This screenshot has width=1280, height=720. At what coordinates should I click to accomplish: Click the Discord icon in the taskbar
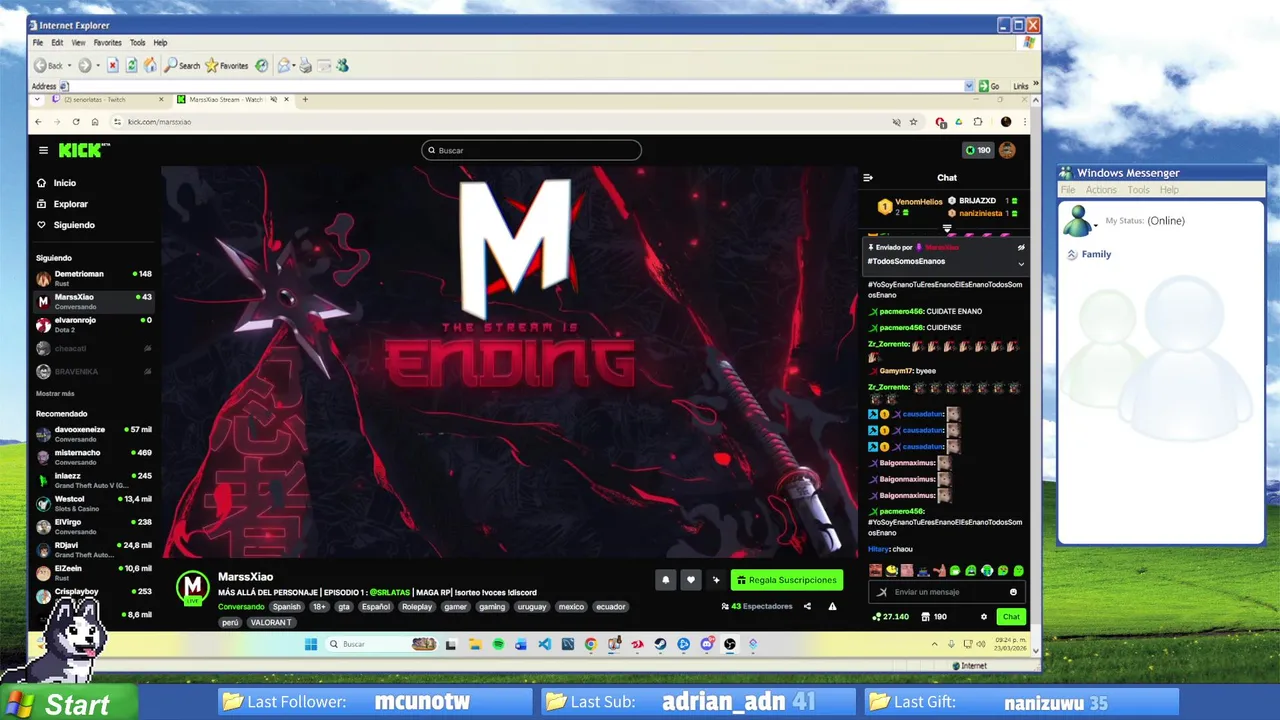click(706, 644)
